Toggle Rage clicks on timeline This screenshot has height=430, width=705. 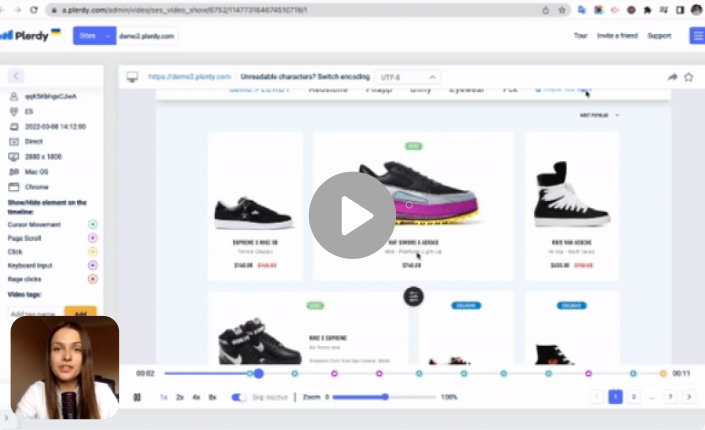[x=93, y=279]
